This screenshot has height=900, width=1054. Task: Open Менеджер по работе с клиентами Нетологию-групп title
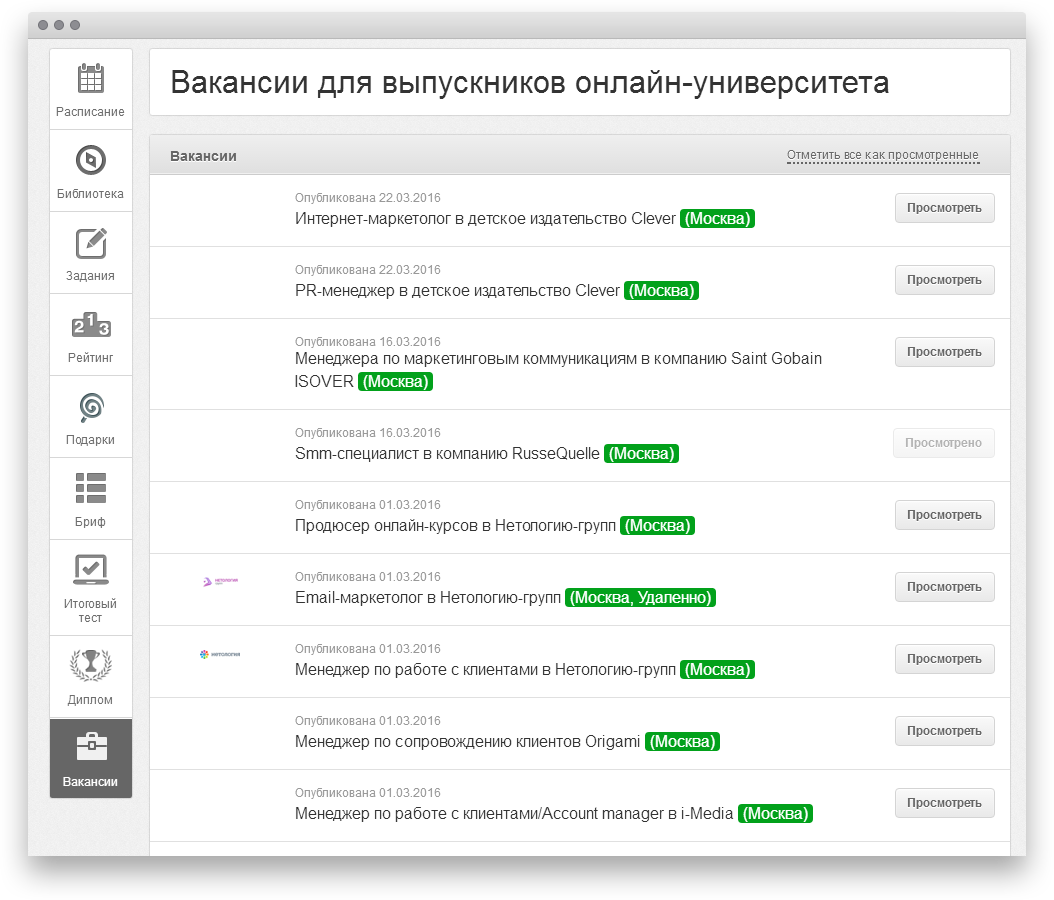(485, 669)
